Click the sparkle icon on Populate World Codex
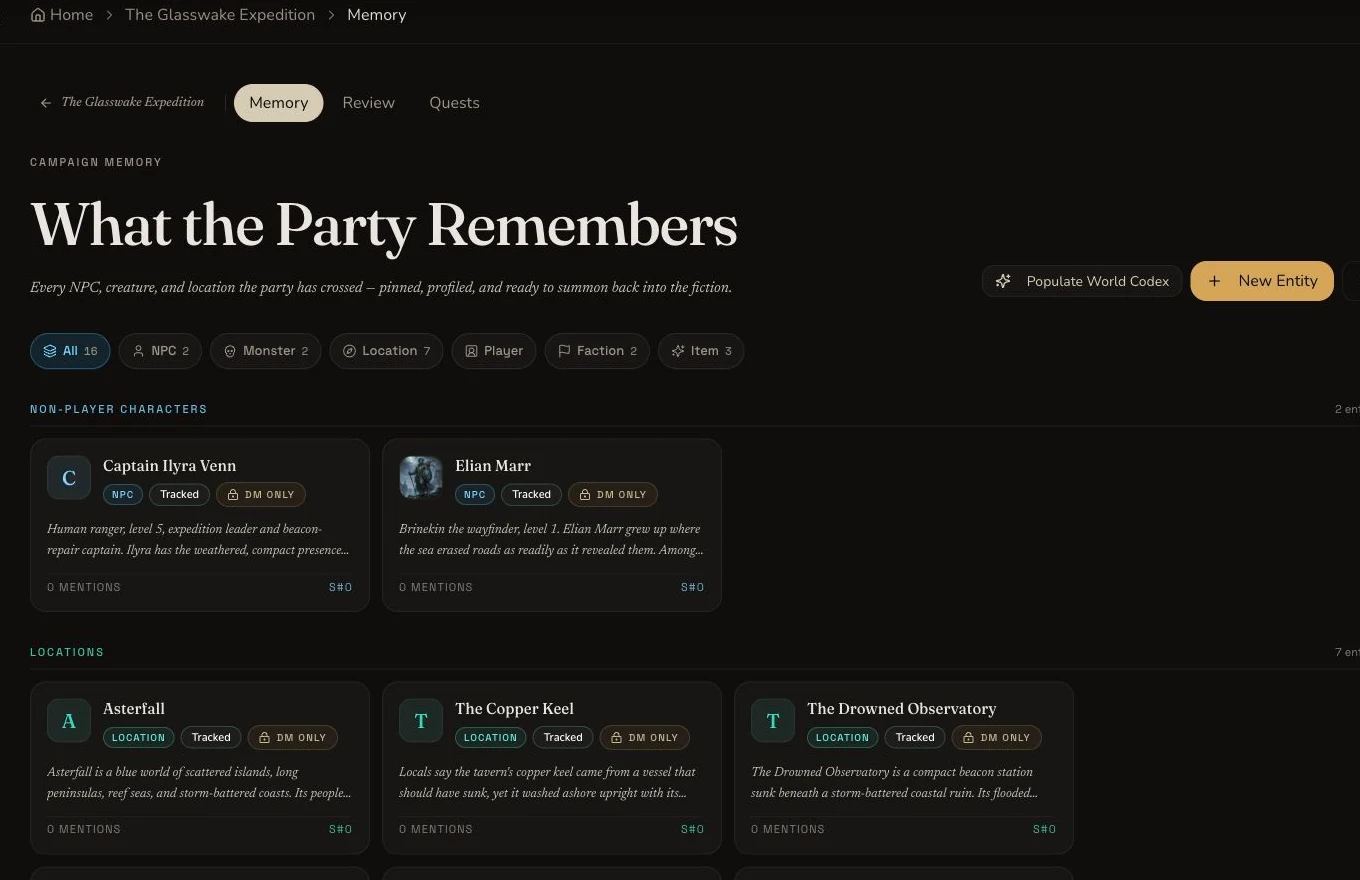This screenshot has width=1360, height=880. pos(1003,281)
